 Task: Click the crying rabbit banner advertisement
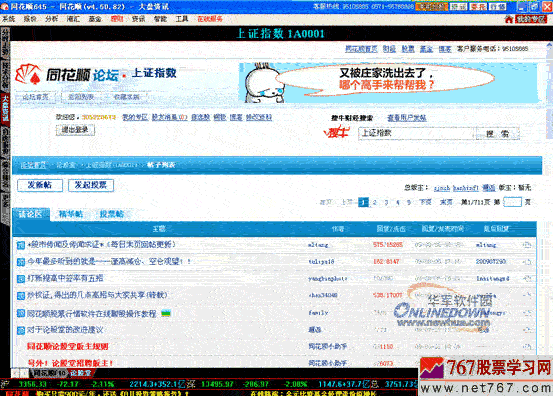[388, 83]
